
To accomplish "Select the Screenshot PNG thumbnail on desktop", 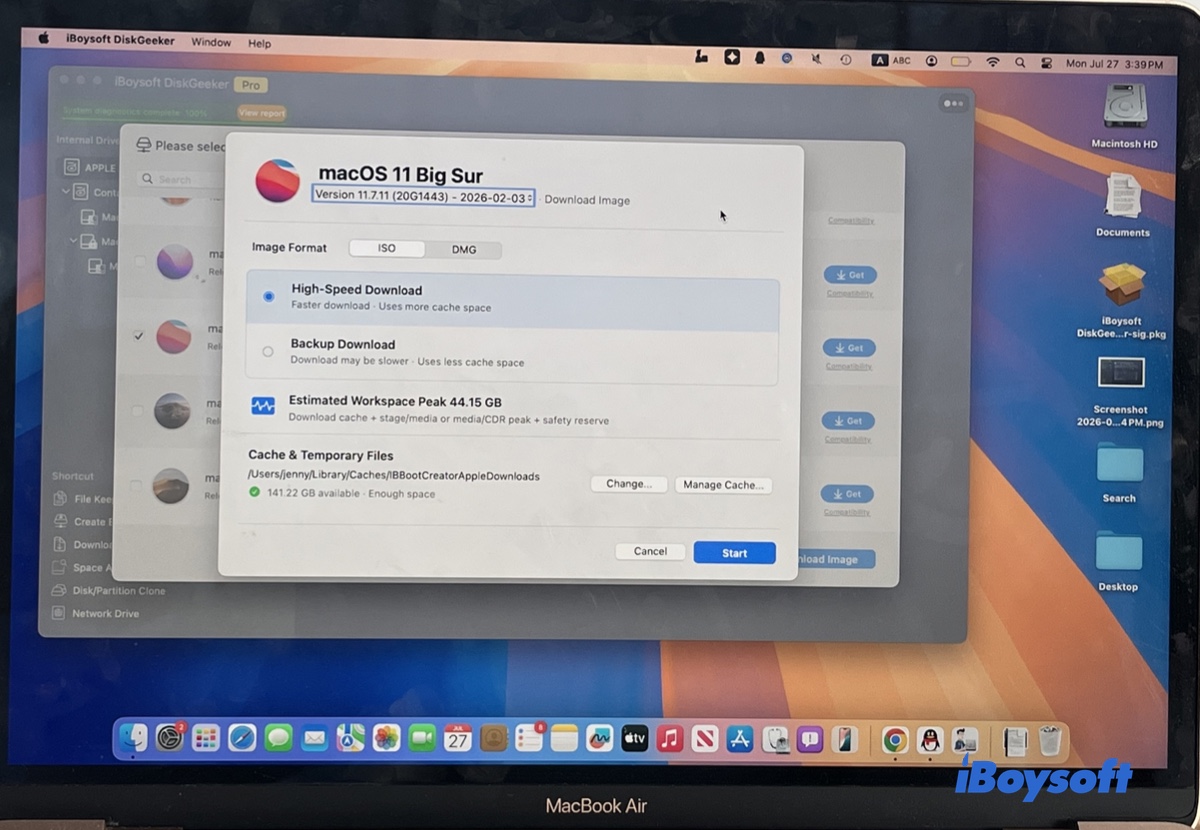I will 1121,373.
